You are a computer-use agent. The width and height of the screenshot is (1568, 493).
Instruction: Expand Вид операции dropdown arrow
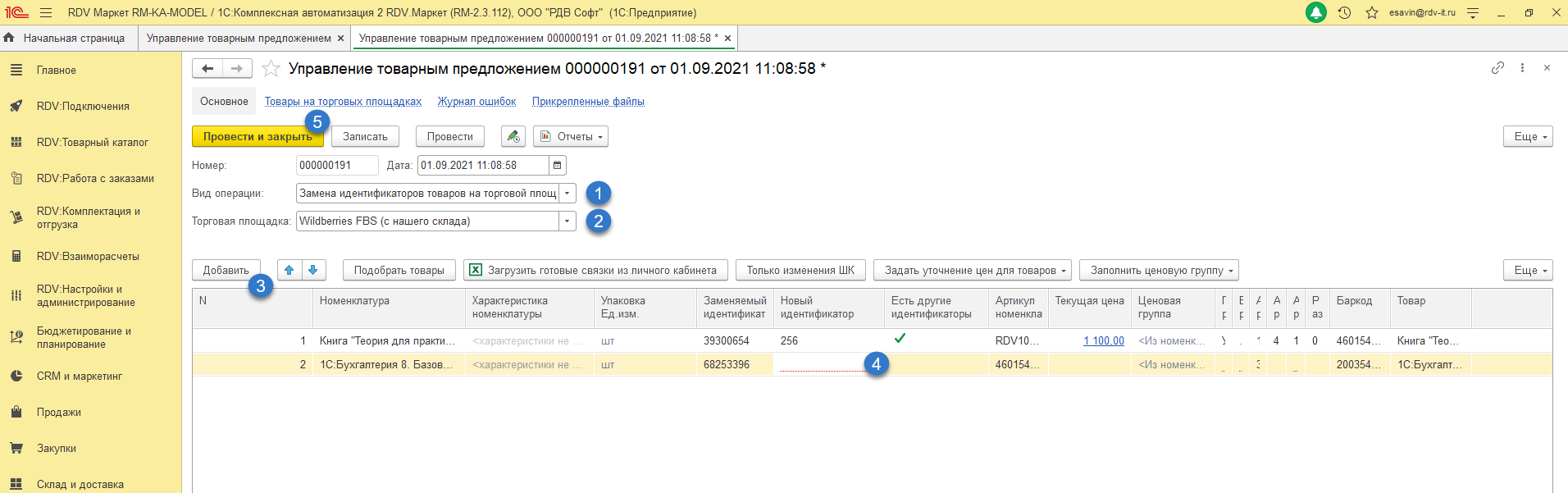(567, 194)
